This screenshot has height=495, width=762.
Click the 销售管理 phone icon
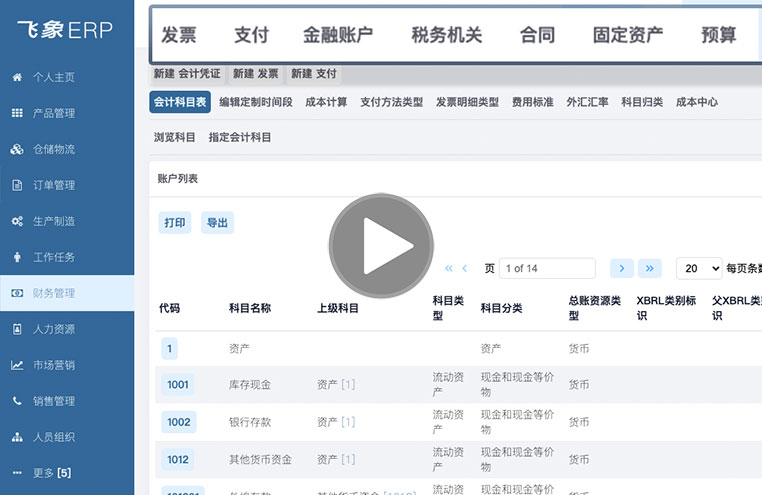point(17,401)
